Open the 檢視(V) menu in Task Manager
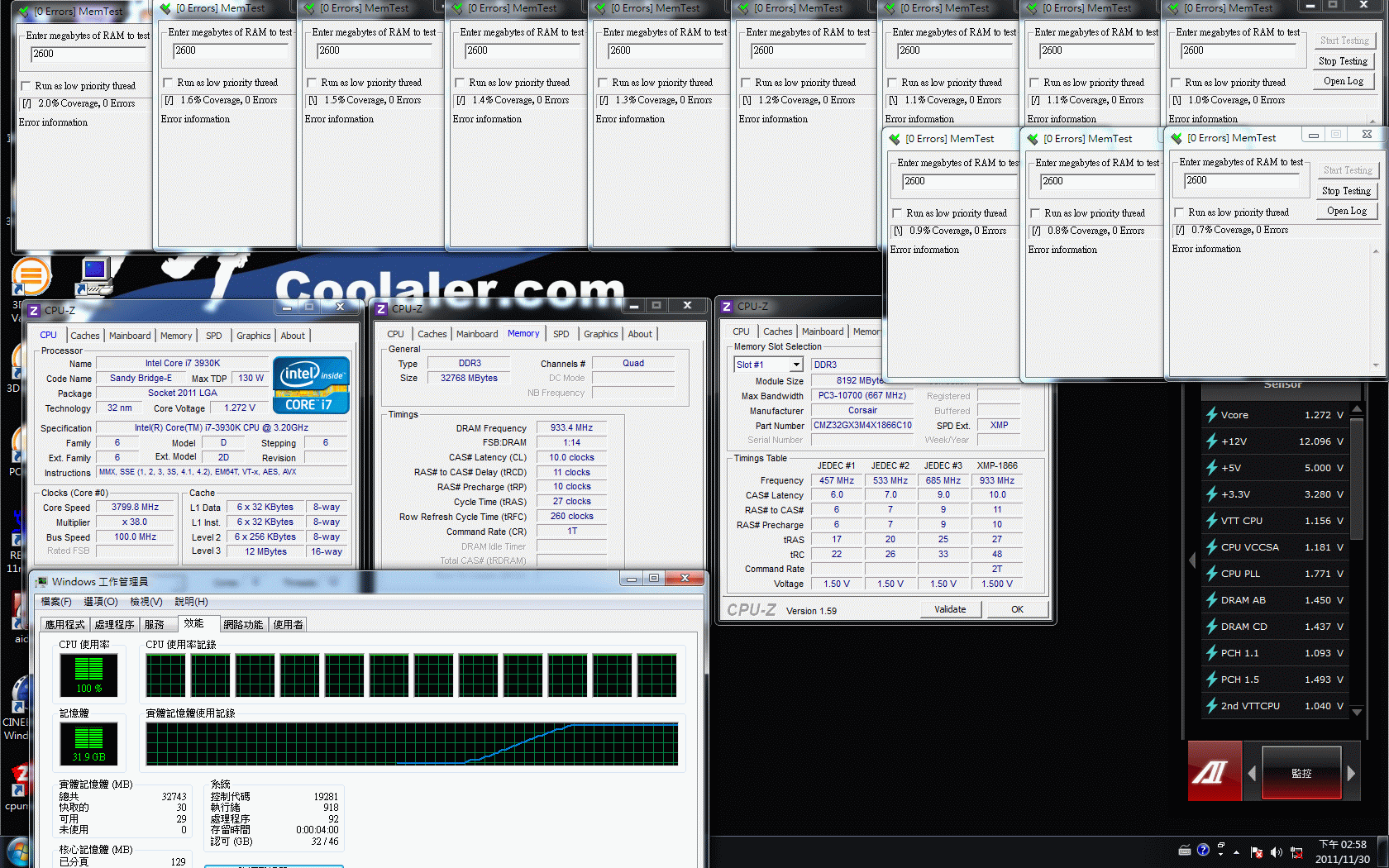Screen dimensions: 1389x868 click(146, 602)
